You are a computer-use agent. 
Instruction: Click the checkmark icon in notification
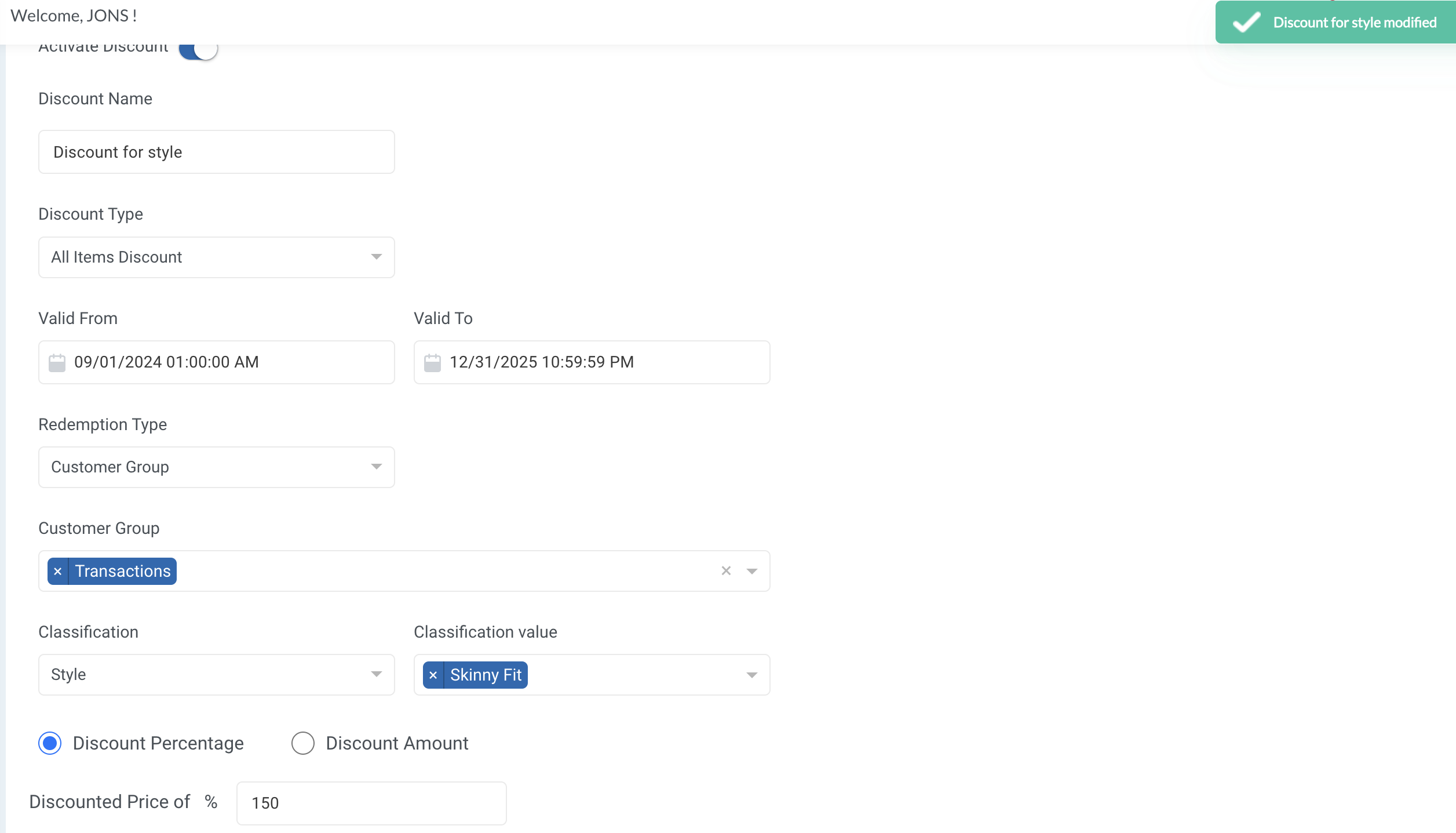[1246, 23]
